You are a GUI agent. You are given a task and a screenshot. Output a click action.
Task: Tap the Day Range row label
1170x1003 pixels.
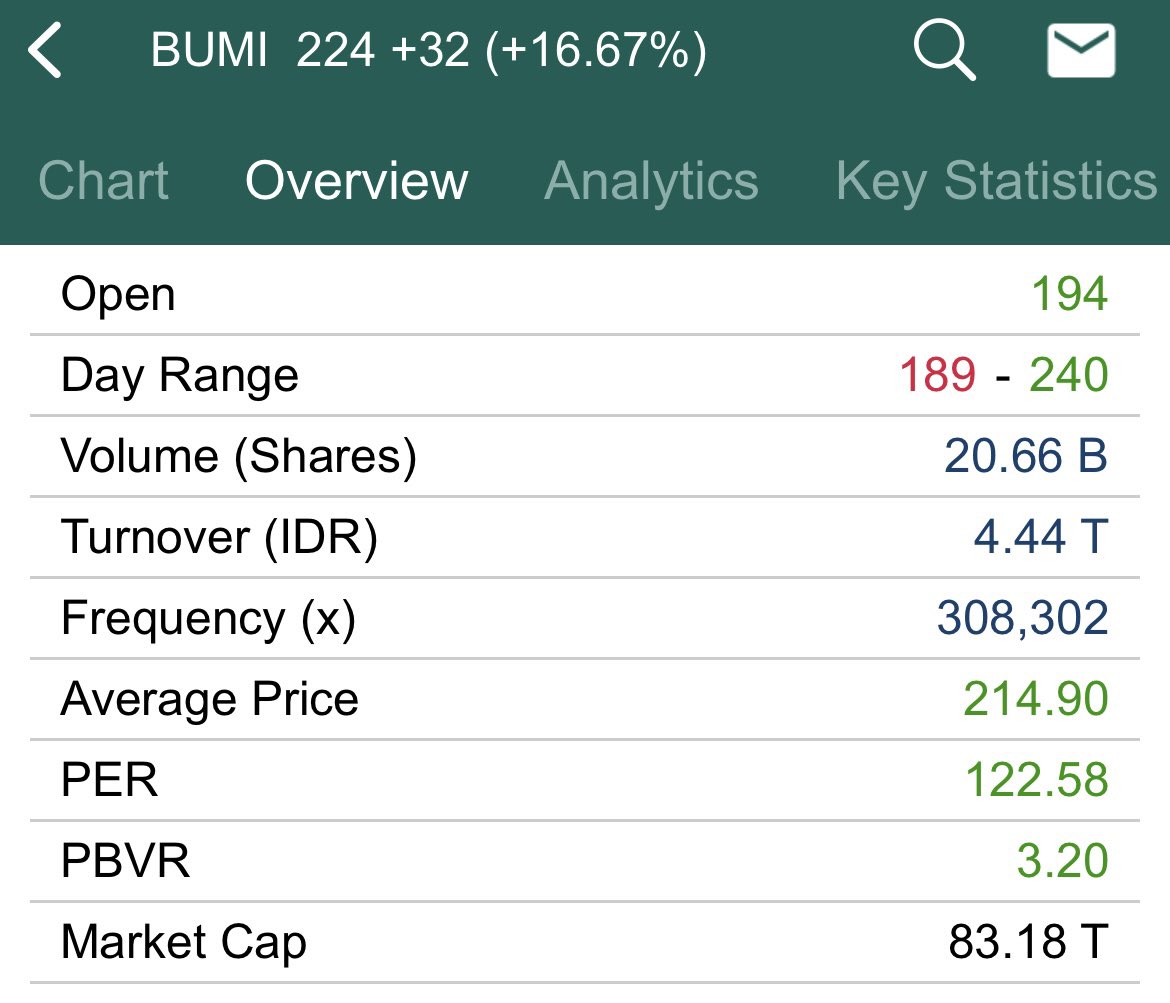pyautogui.click(x=180, y=376)
